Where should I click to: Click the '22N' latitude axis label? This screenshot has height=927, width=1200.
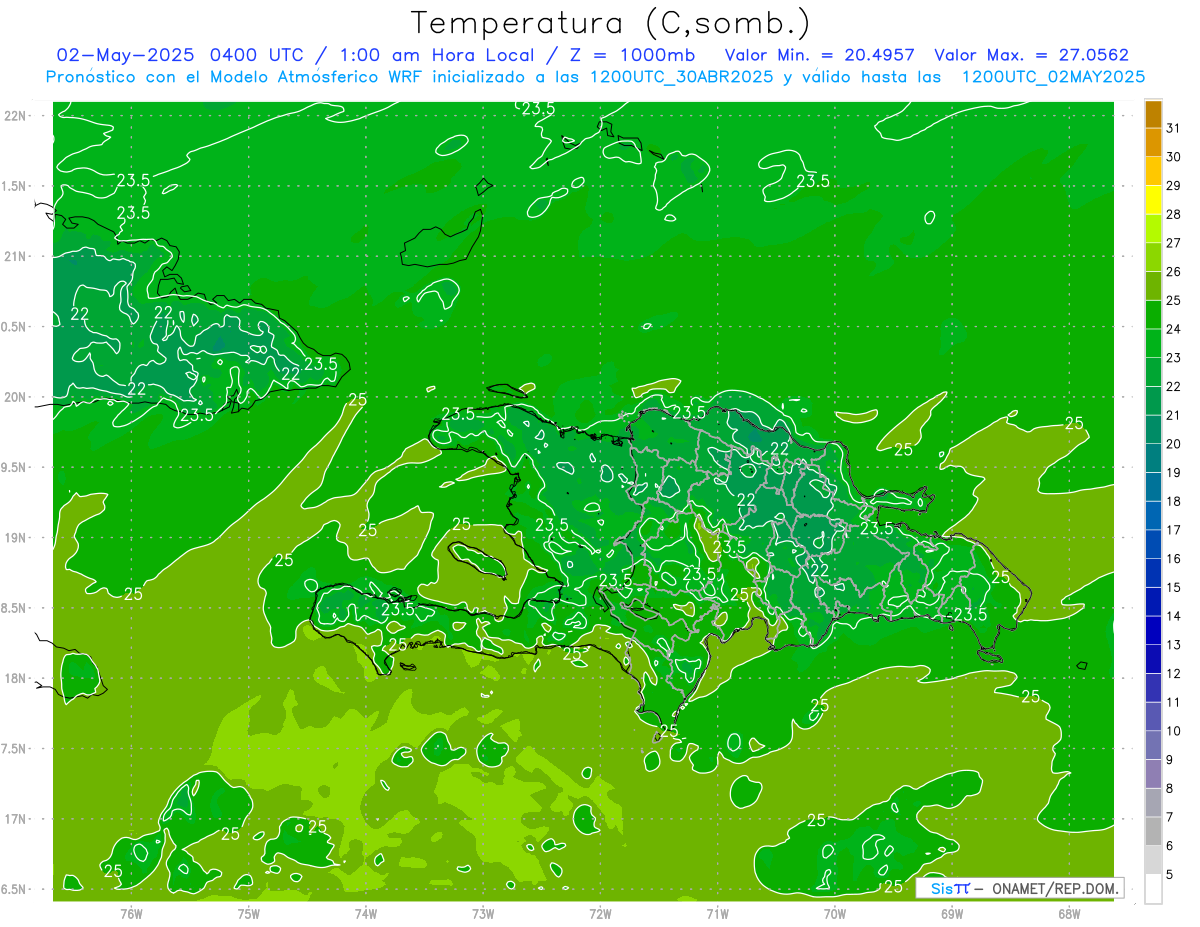click(17, 116)
